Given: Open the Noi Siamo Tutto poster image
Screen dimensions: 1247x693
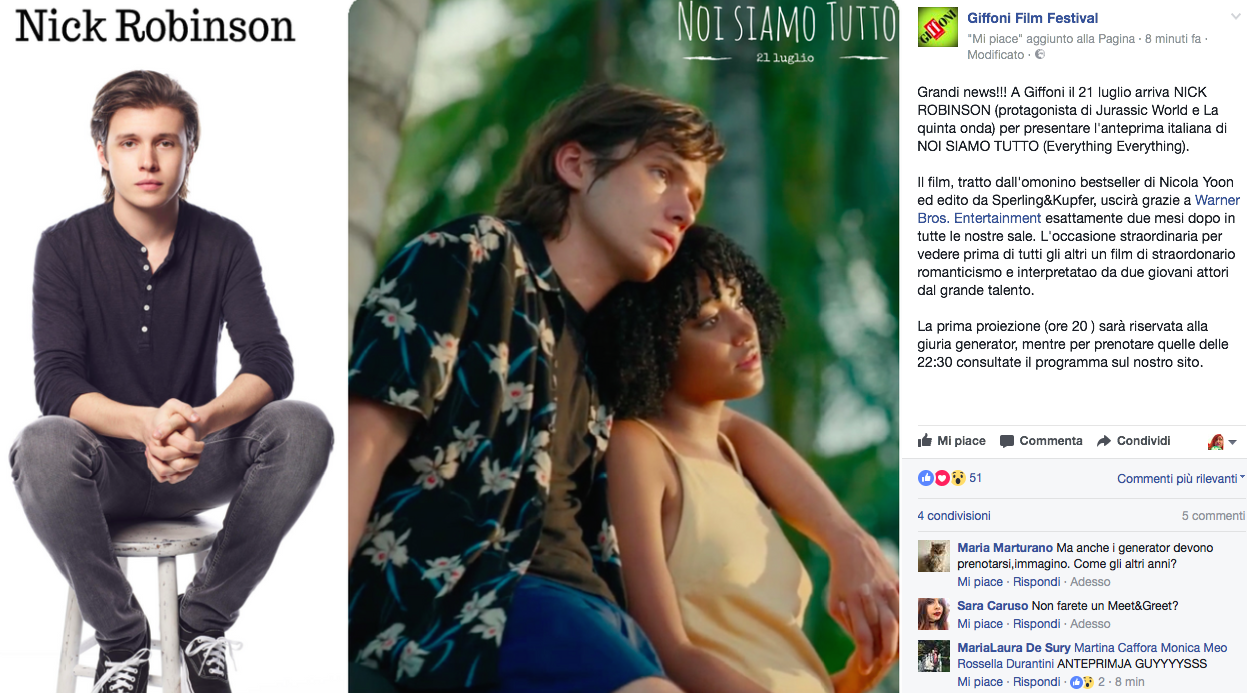Looking at the screenshot, I should pos(623,347).
